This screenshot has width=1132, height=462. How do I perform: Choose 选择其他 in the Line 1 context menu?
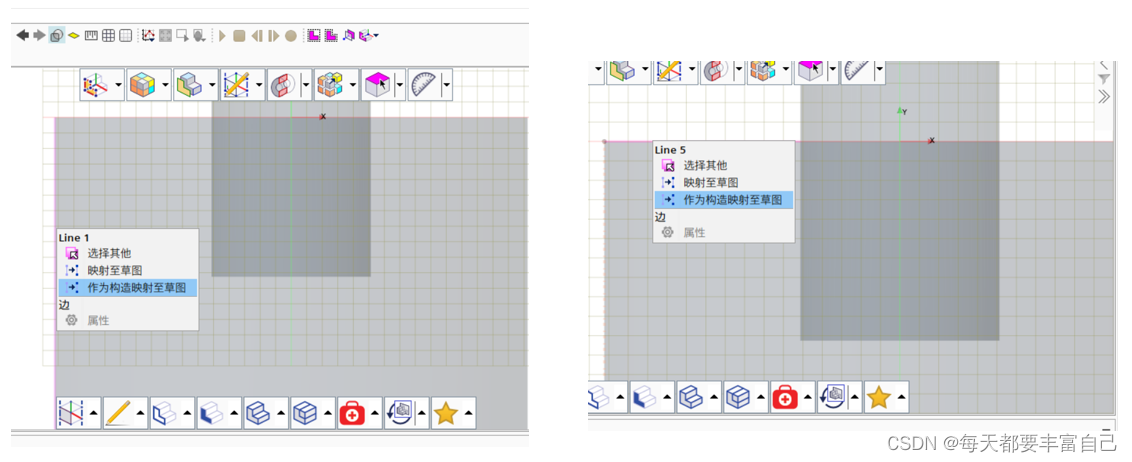tap(127, 253)
